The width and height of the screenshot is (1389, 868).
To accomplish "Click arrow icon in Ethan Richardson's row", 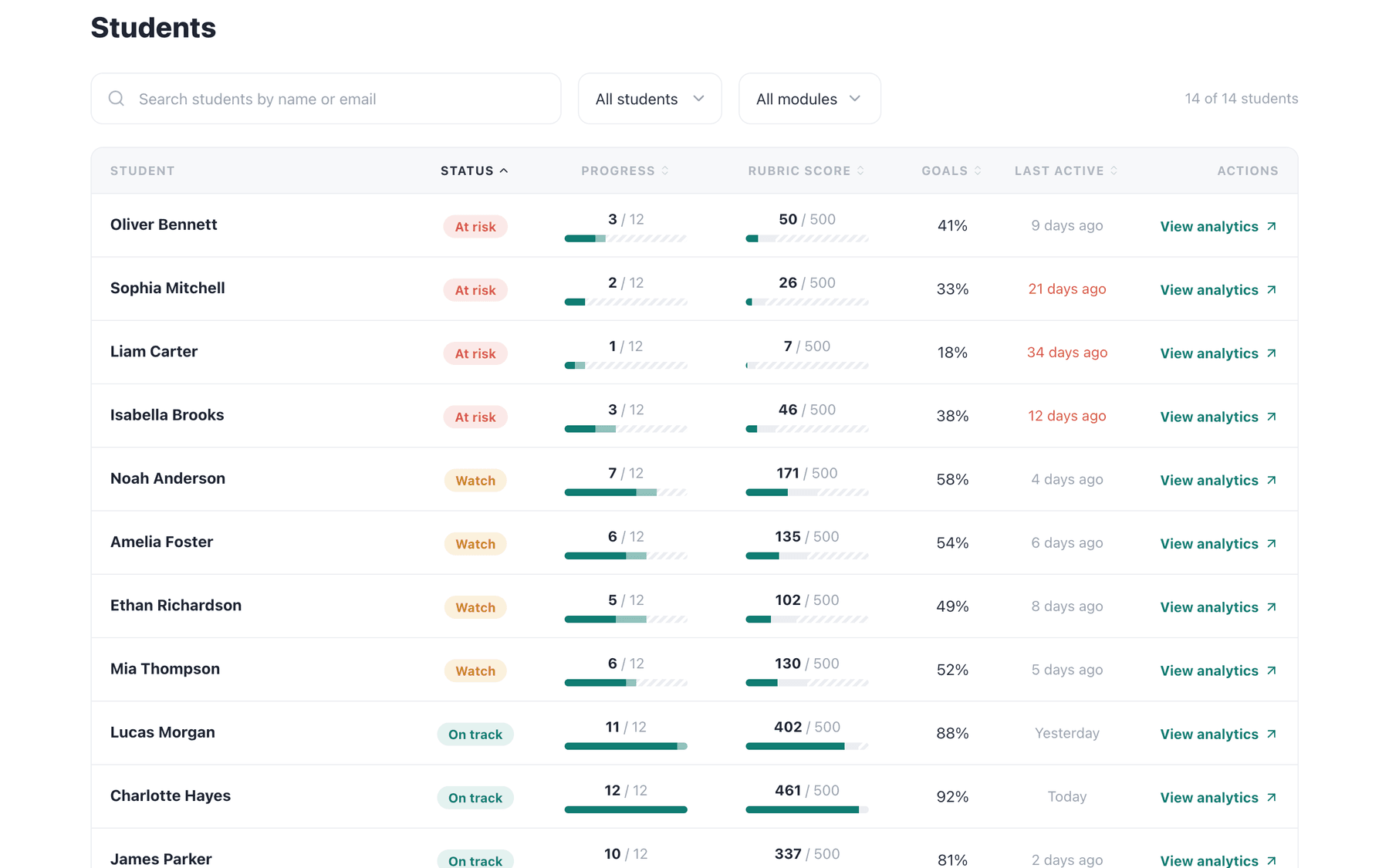I will point(1272,606).
